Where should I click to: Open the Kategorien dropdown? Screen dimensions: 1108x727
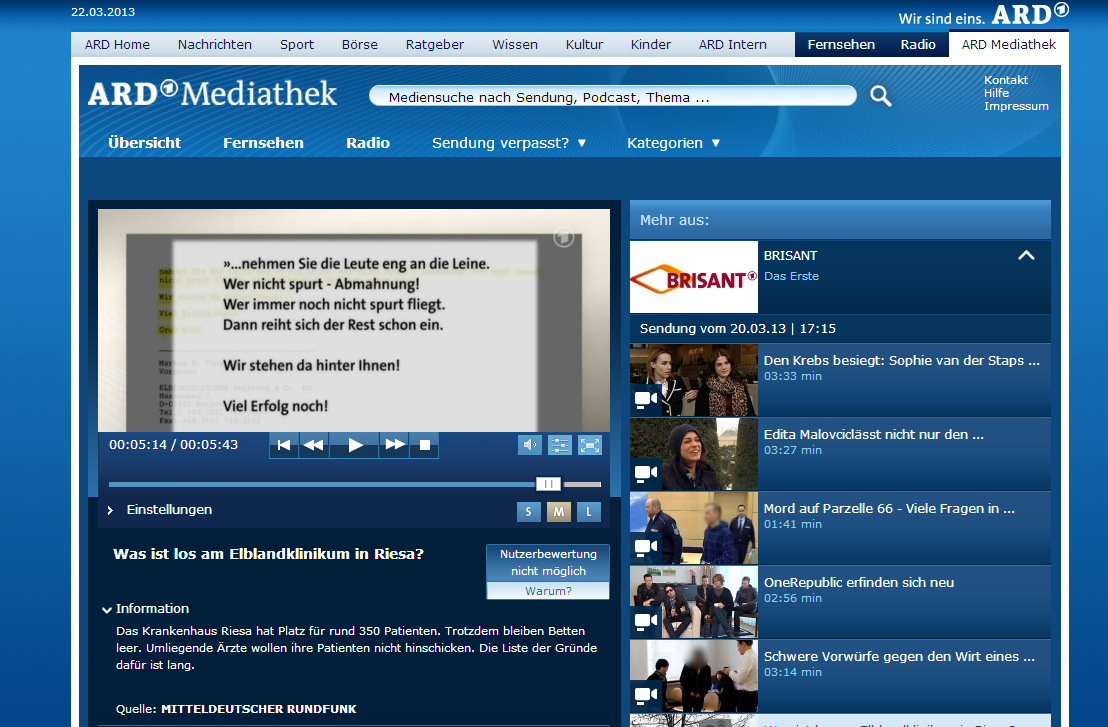click(673, 143)
